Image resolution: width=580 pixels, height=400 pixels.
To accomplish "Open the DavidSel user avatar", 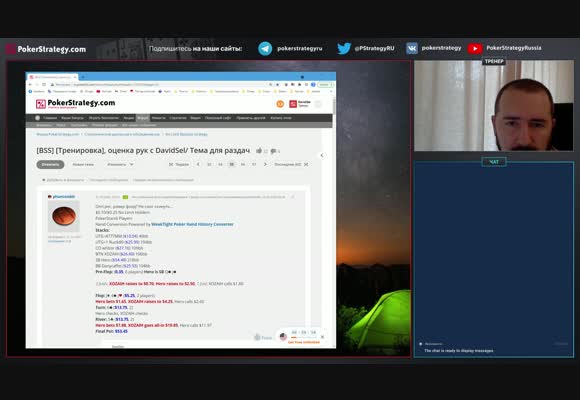I will (x=293, y=104).
